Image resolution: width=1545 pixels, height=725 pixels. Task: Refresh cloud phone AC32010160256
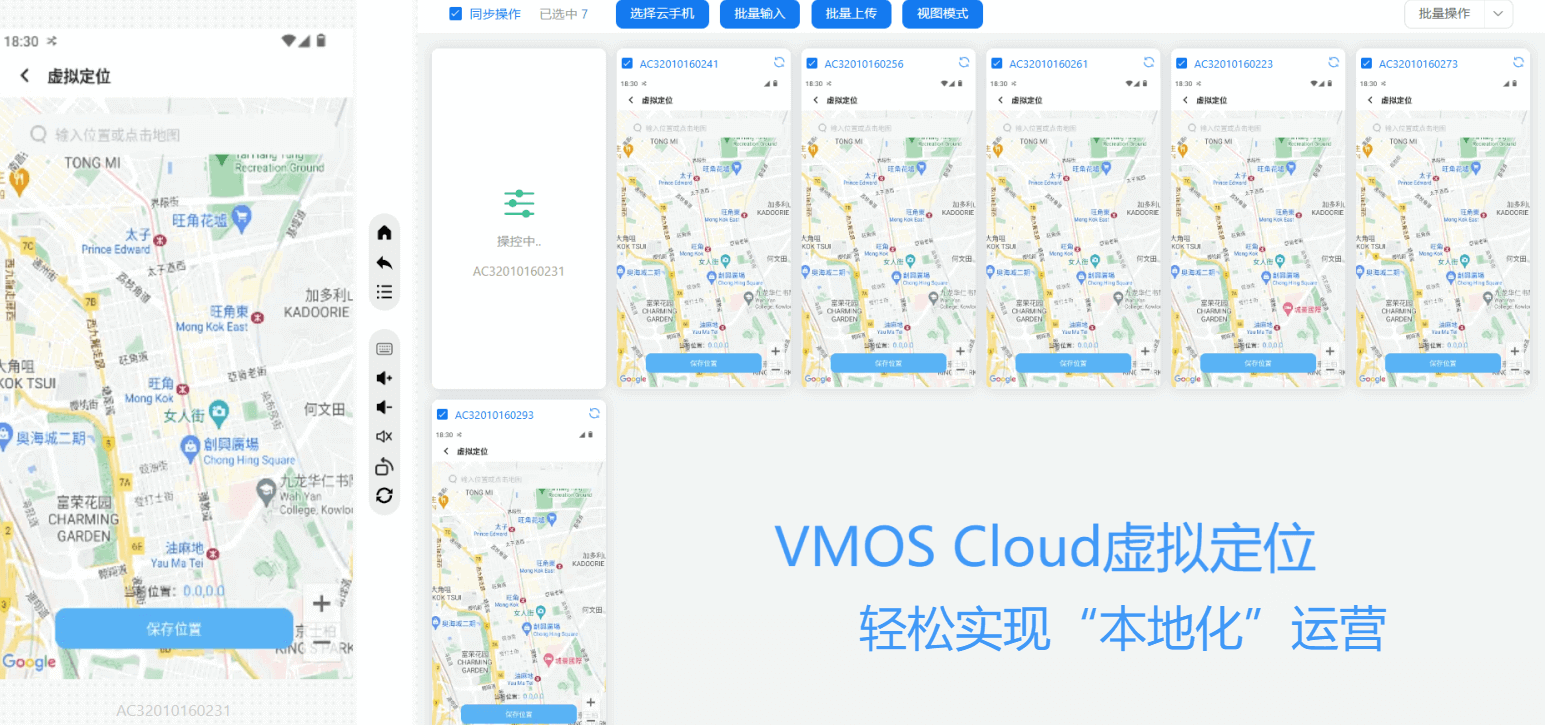point(964,62)
